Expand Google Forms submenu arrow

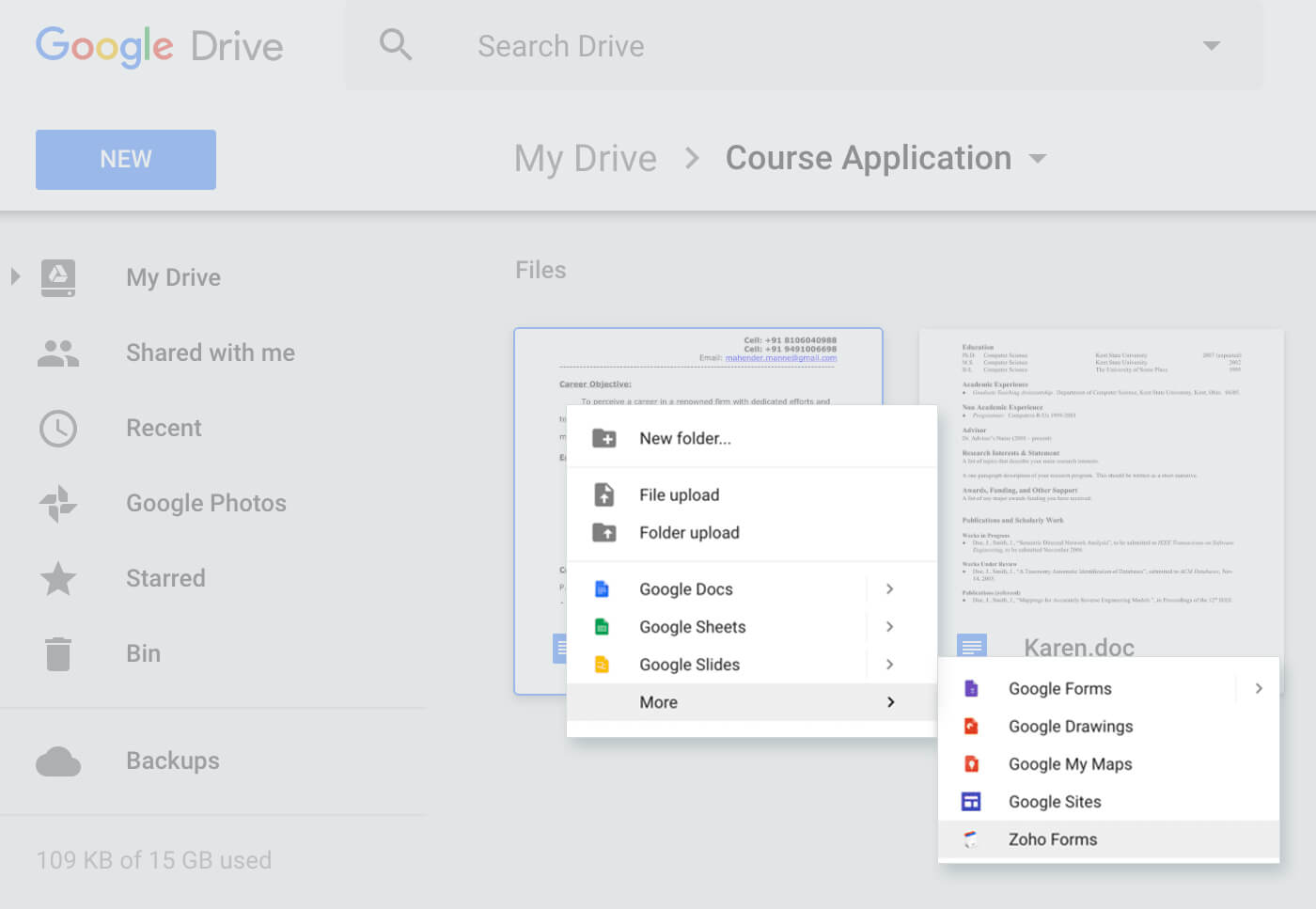[1259, 689]
